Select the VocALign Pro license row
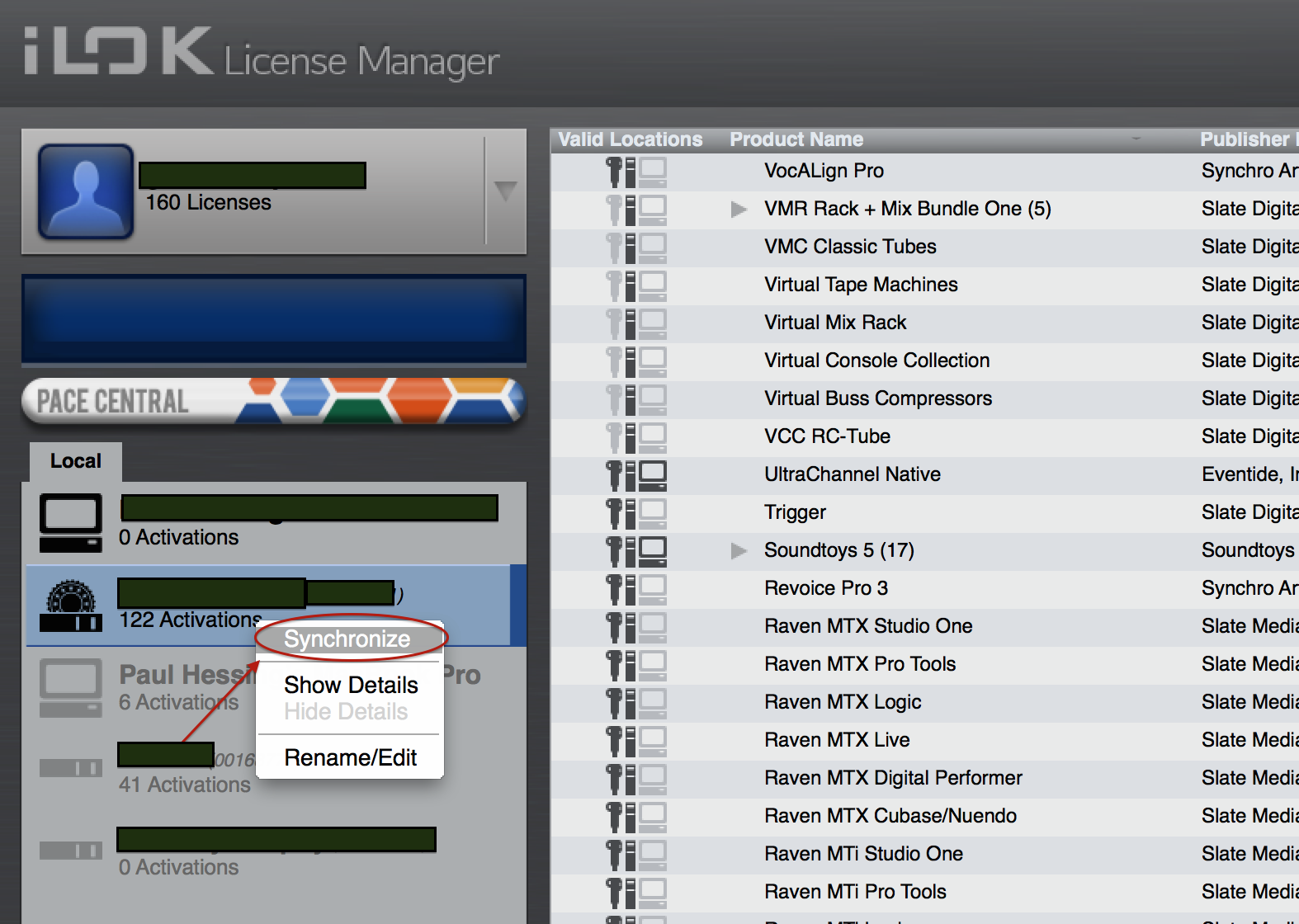 point(925,172)
